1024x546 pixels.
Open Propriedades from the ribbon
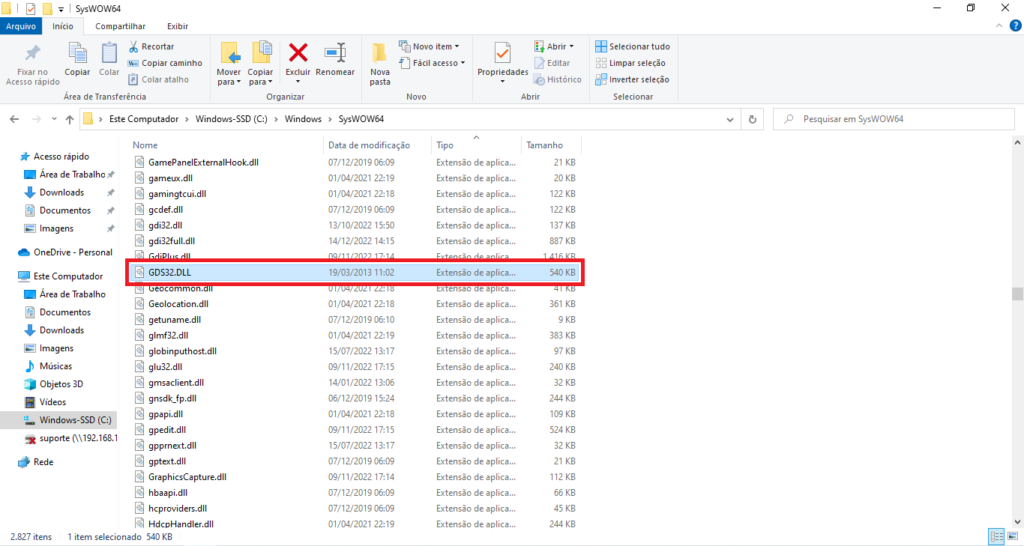[502, 53]
